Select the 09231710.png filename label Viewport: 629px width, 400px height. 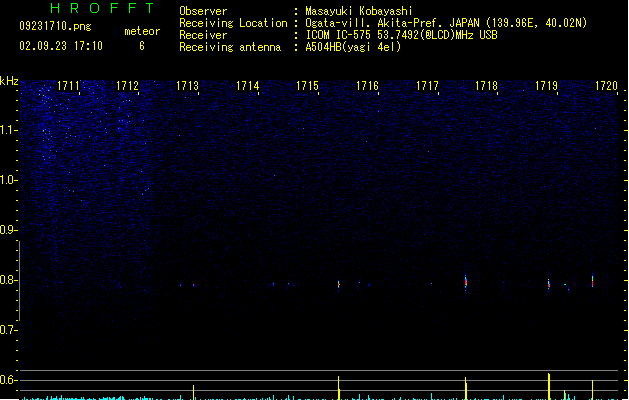(55, 26)
